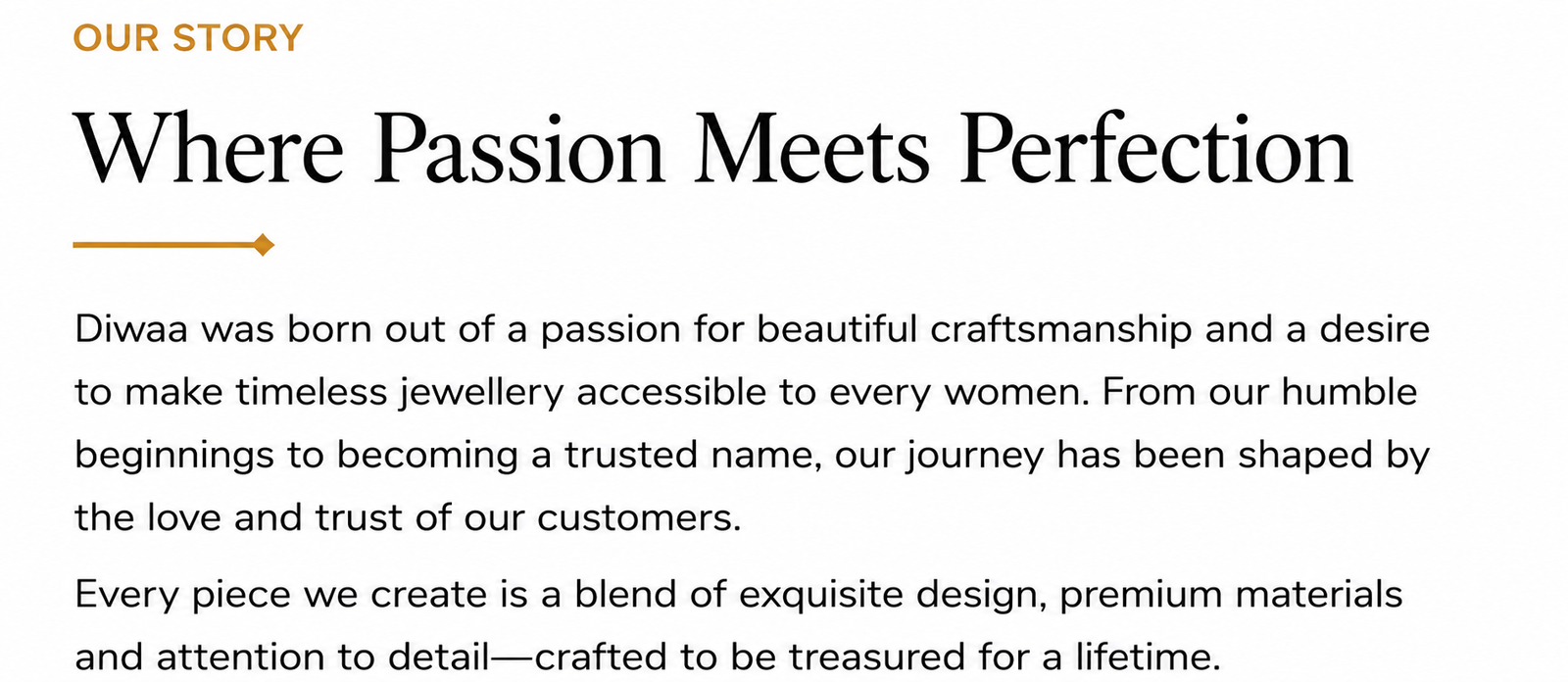This screenshot has height=682, width=1568.
Task: Click the word craftsmanship in the first paragraph
Action: click(x=1061, y=330)
